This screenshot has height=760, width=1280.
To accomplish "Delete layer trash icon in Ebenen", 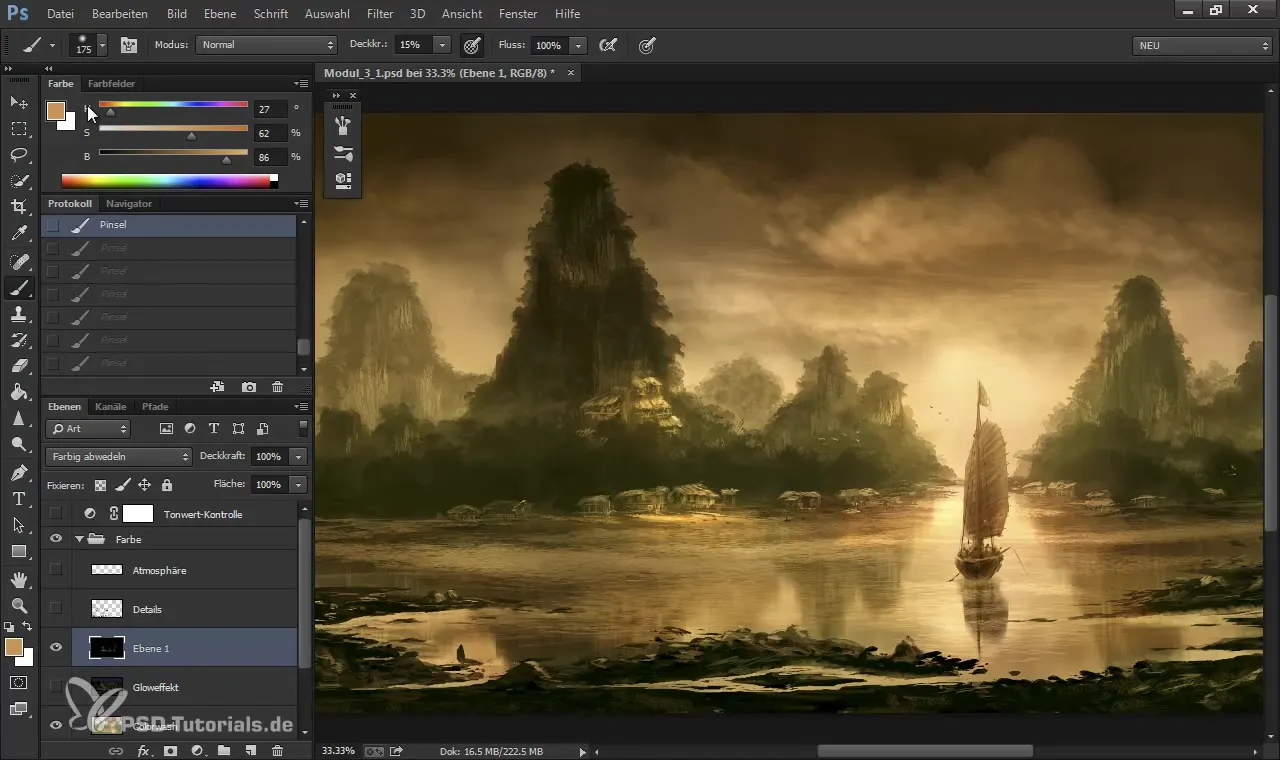I will [277, 750].
